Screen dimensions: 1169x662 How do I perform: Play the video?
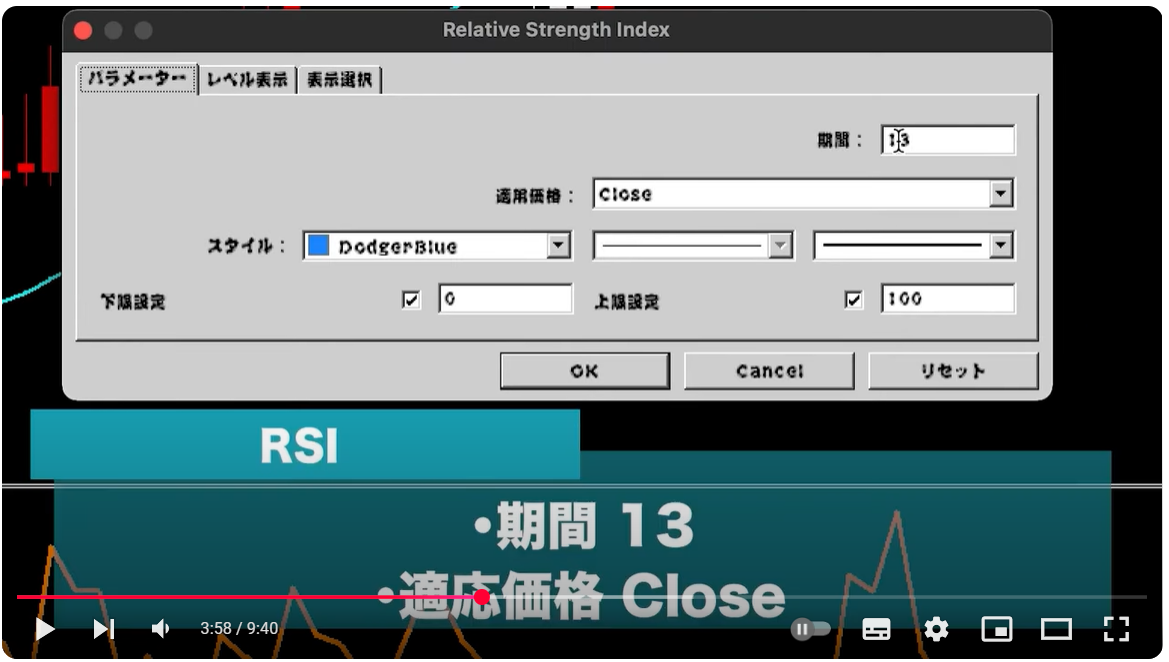[x=45, y=629]
